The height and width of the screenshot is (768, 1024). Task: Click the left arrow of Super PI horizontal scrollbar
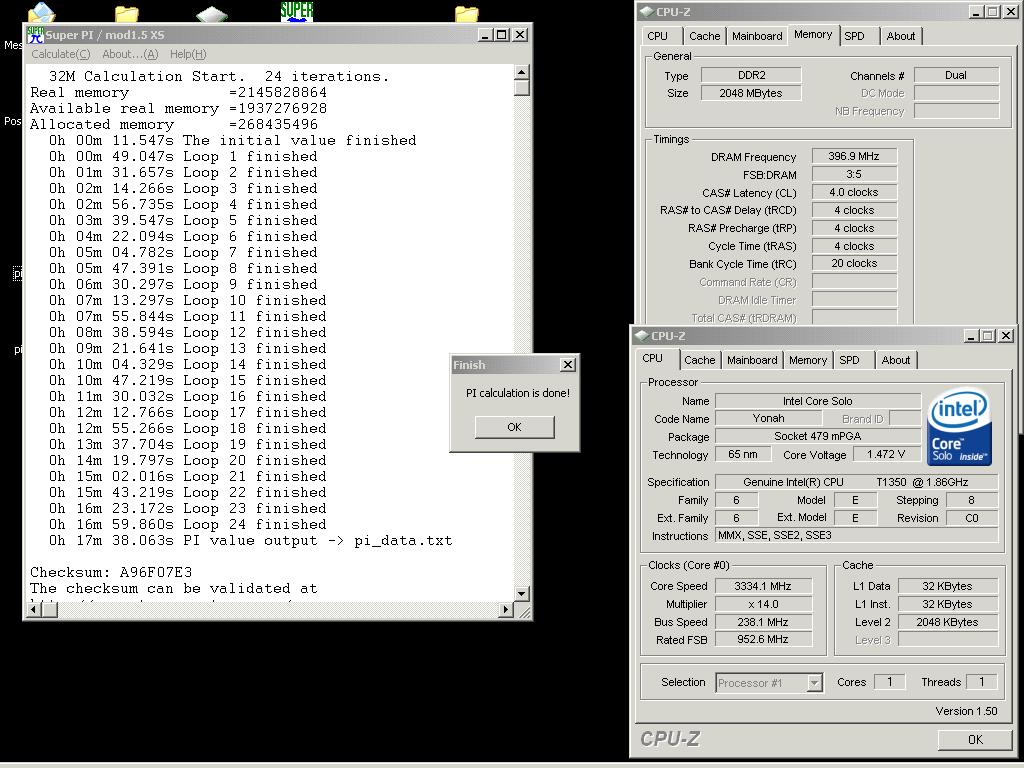(x=34, y=609)
